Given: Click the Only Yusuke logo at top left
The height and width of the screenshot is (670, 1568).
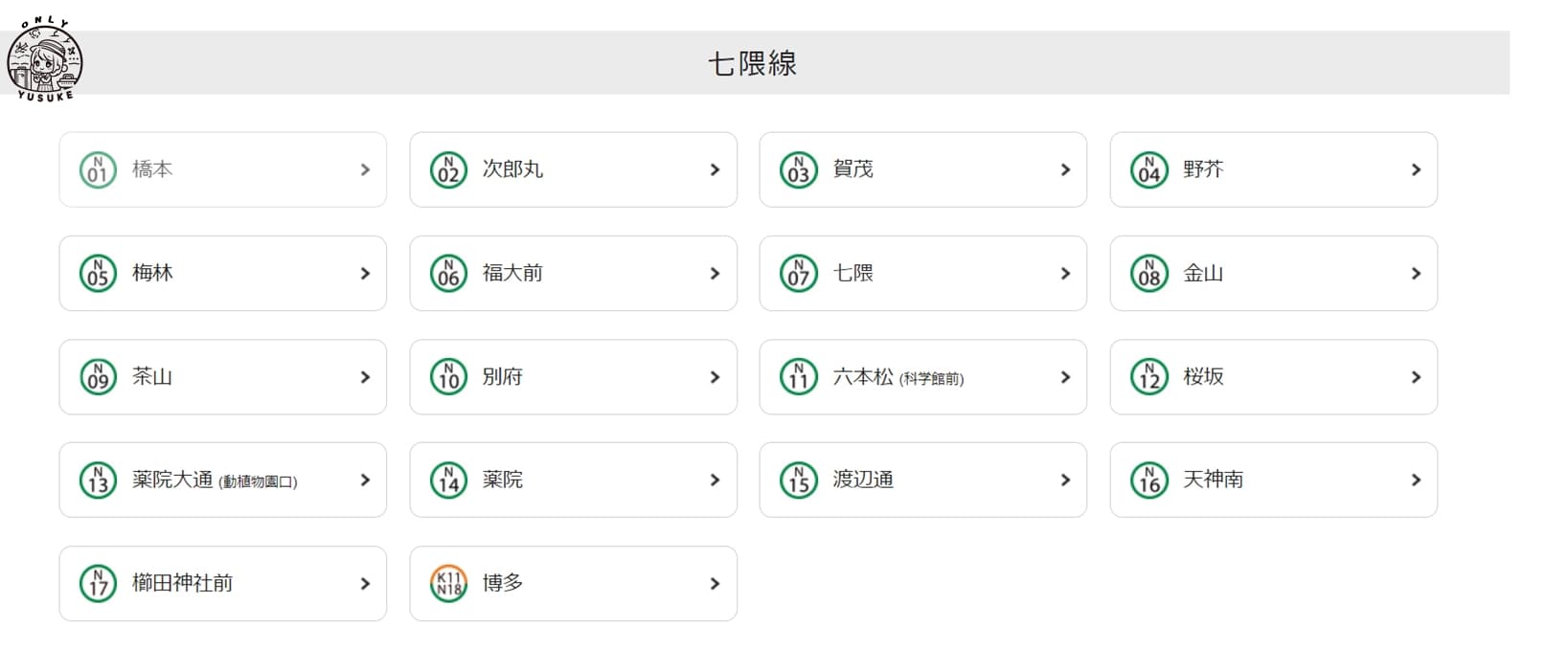Looking at the screenshot, I should coord(45,61).
